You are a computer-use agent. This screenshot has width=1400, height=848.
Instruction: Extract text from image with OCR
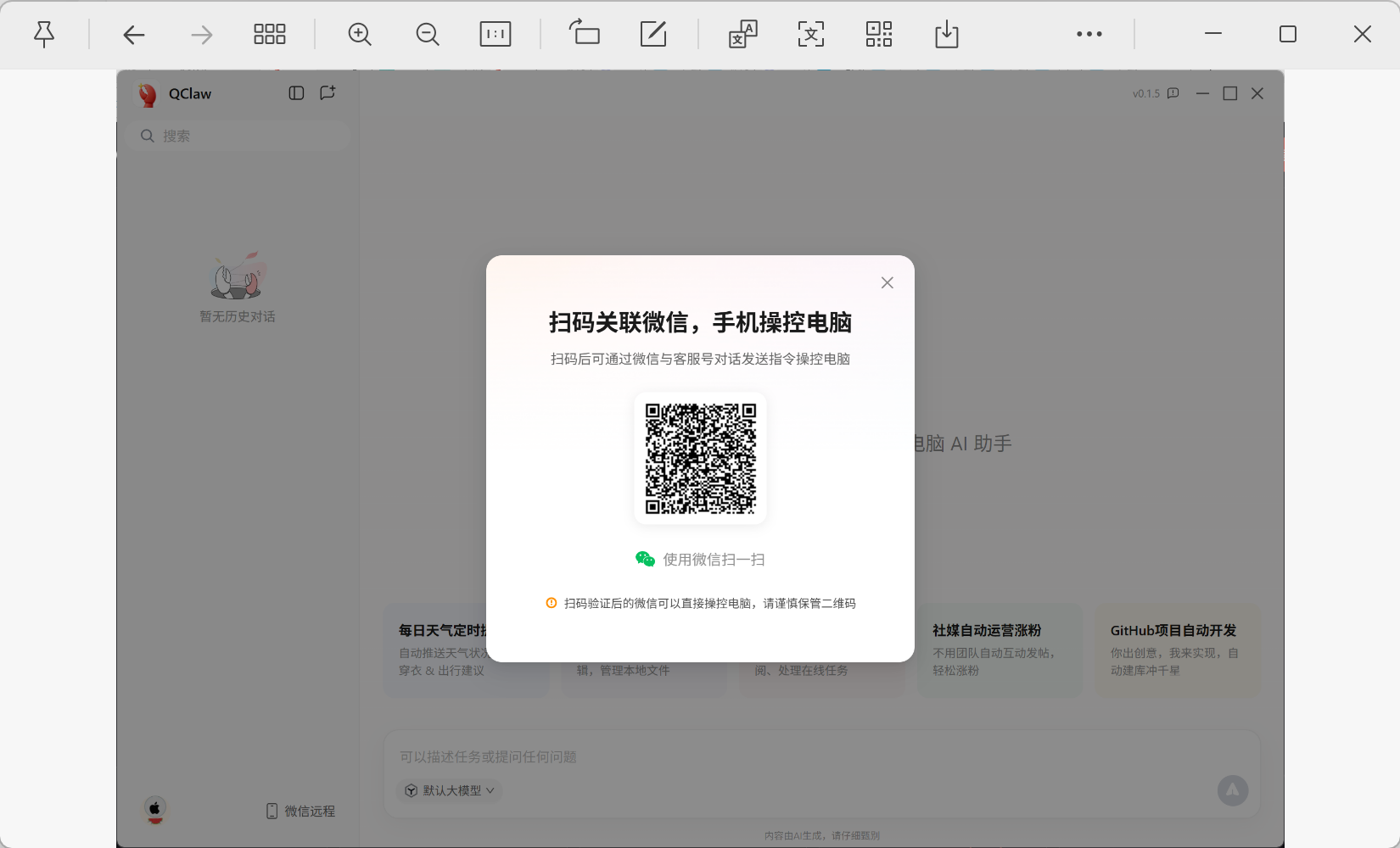pyautogui.click(x=811, y=34)
